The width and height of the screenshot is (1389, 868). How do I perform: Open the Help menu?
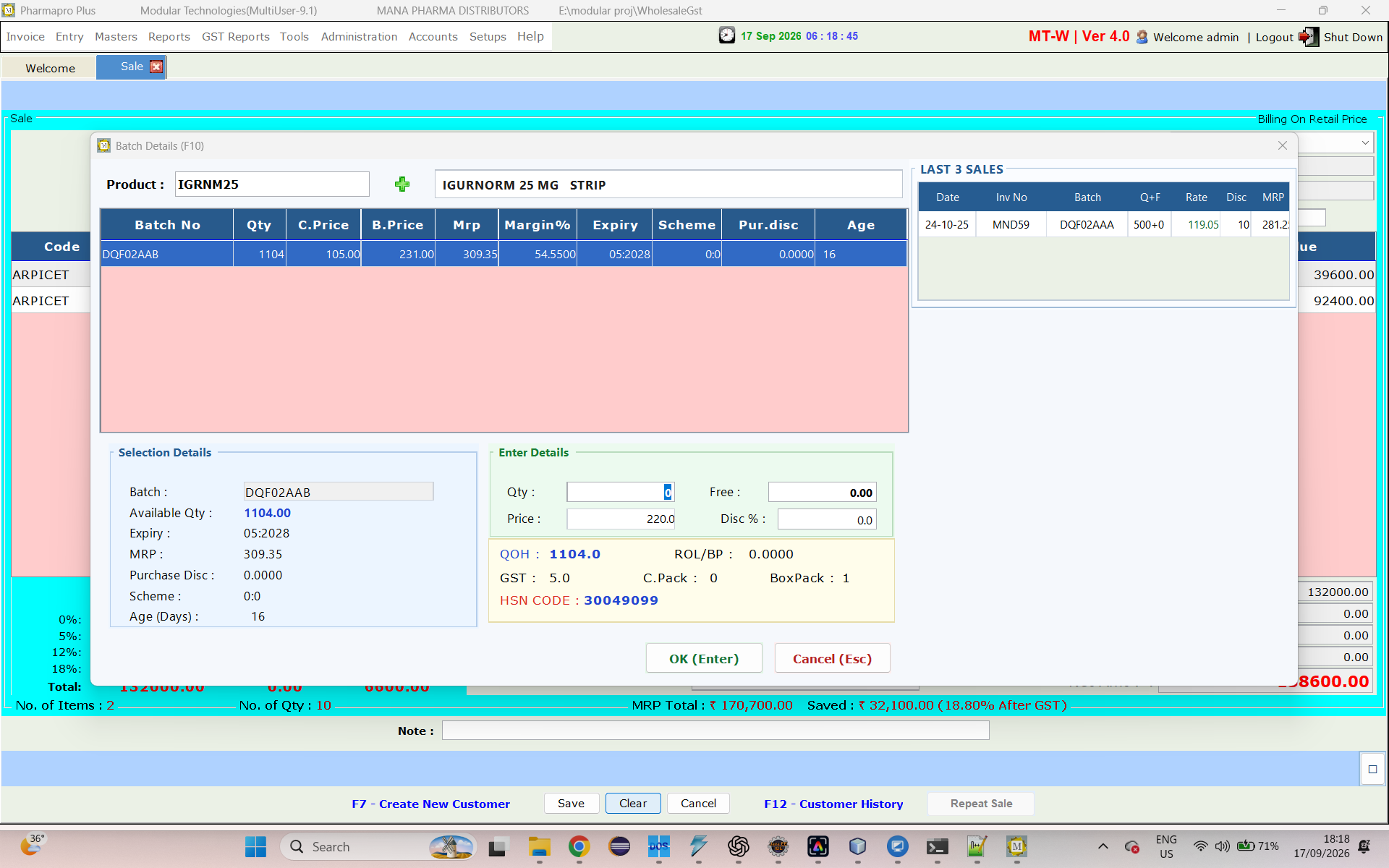tap(530, 37)
